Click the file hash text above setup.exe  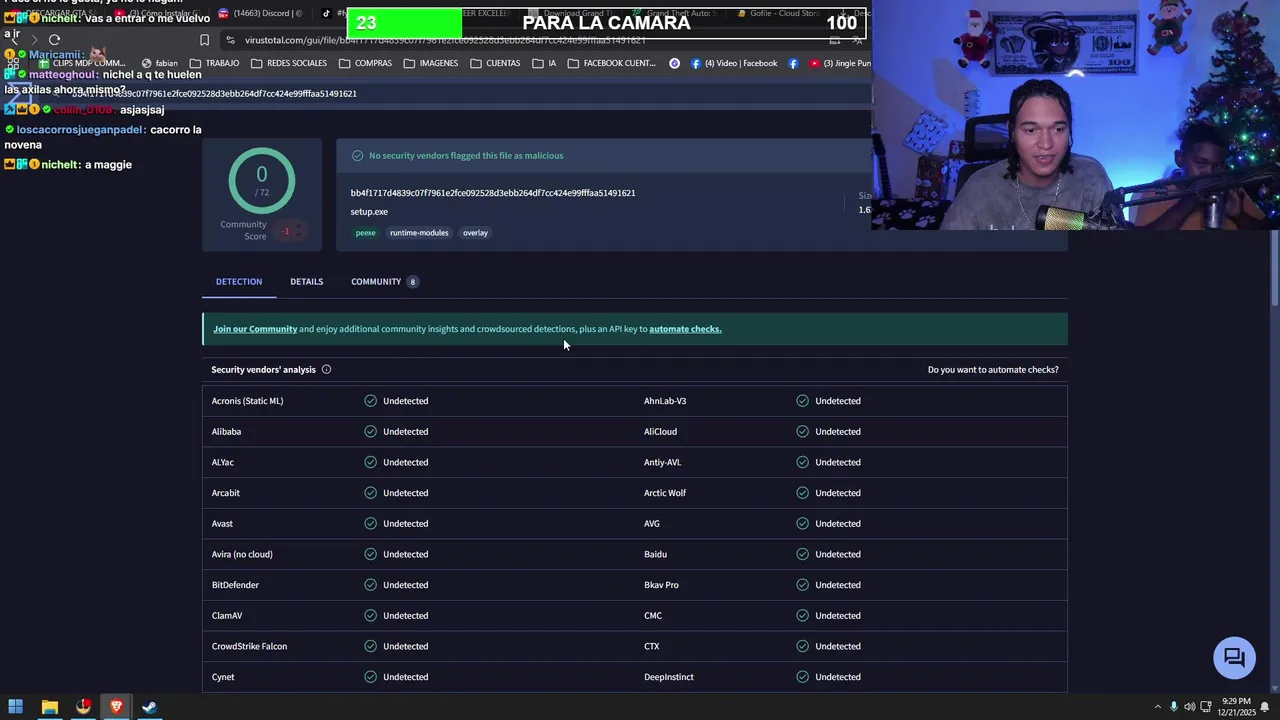493,193
